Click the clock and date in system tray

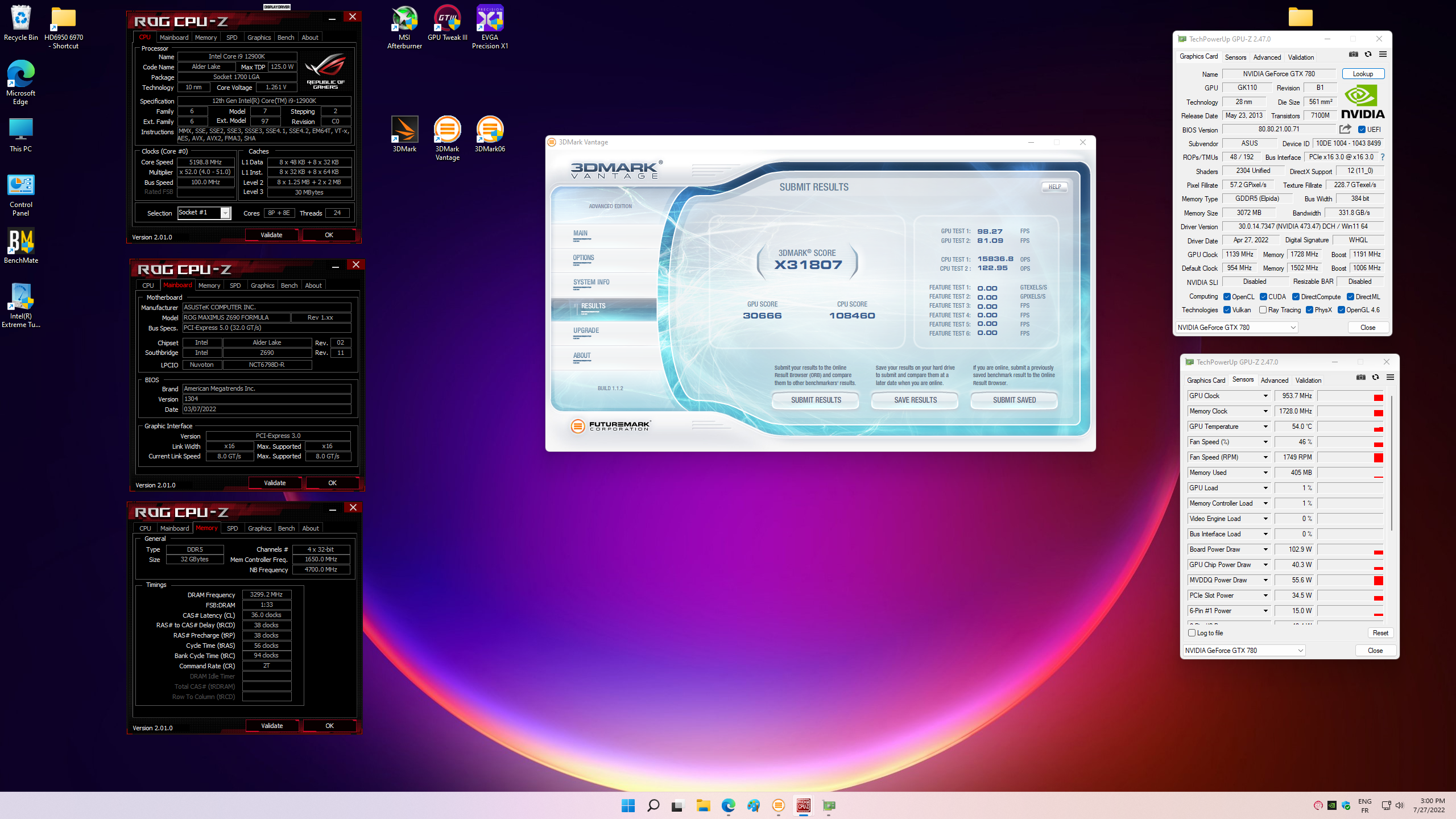pos(1429,805)
